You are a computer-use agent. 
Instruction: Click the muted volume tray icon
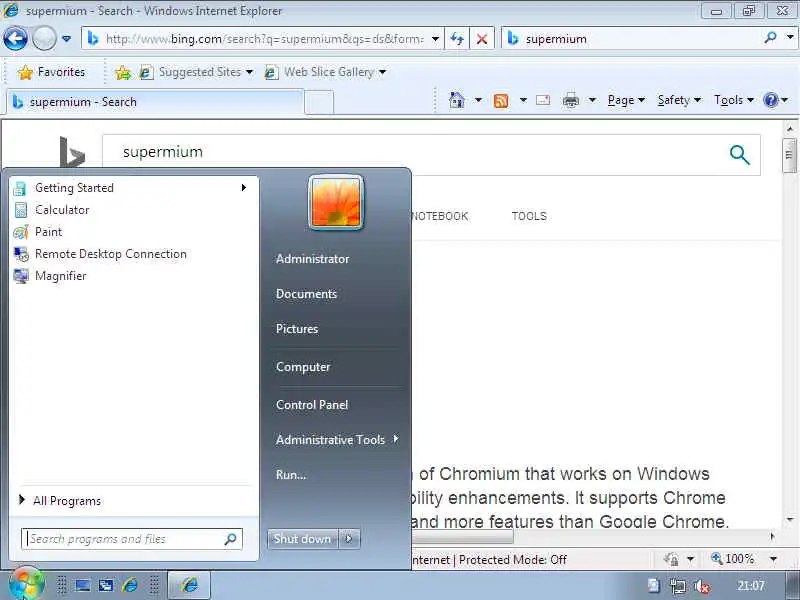702,586
